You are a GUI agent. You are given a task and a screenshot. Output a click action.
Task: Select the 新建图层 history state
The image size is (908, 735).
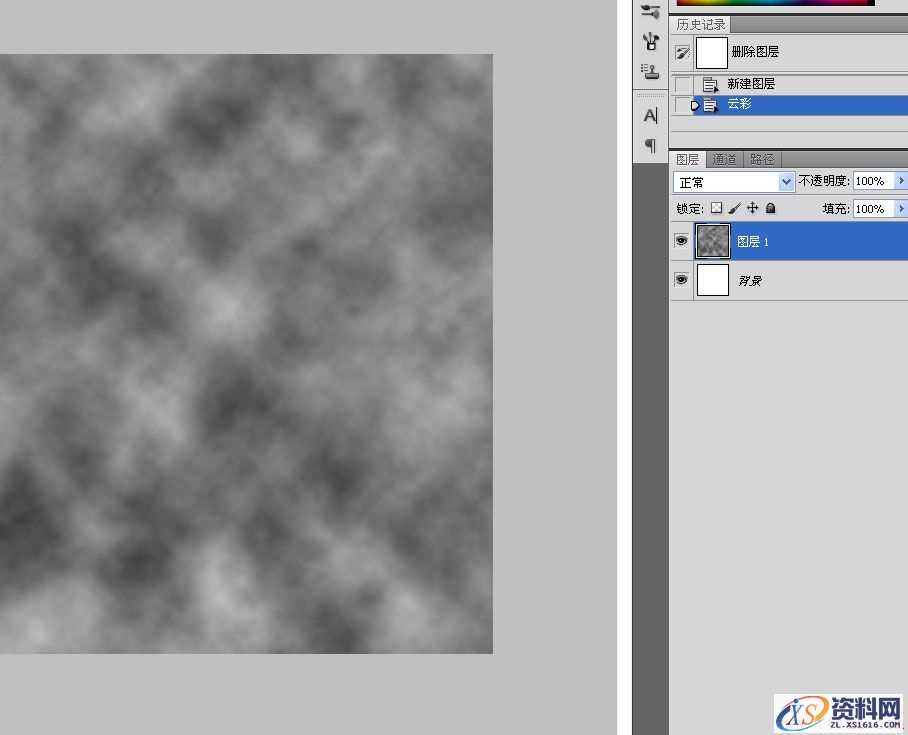[751, 84]
